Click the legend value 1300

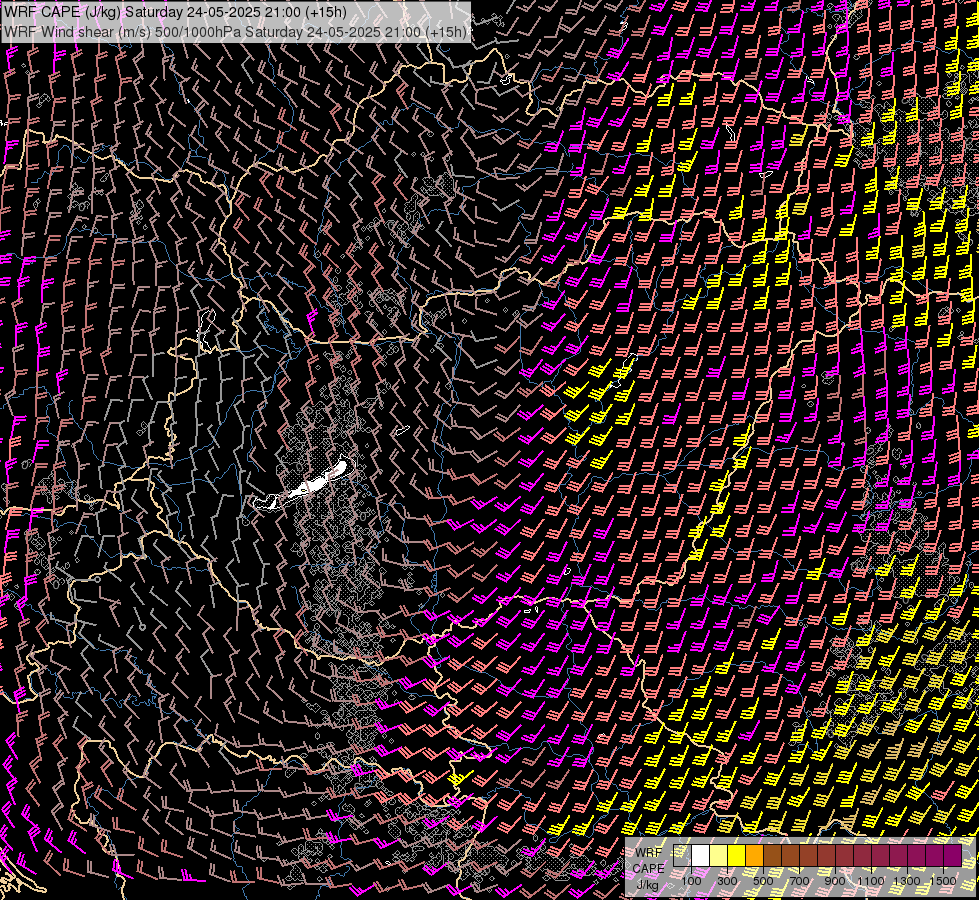907,881
